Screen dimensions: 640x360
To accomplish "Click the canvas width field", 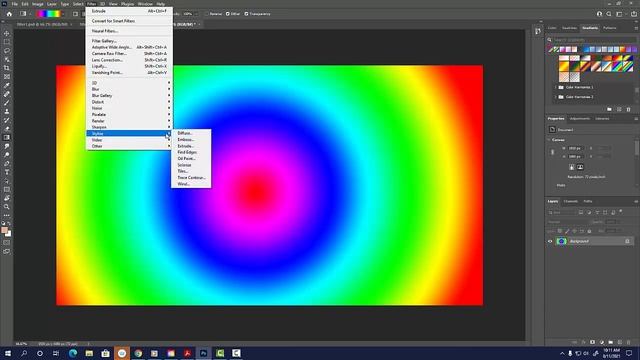I will 575,148.
